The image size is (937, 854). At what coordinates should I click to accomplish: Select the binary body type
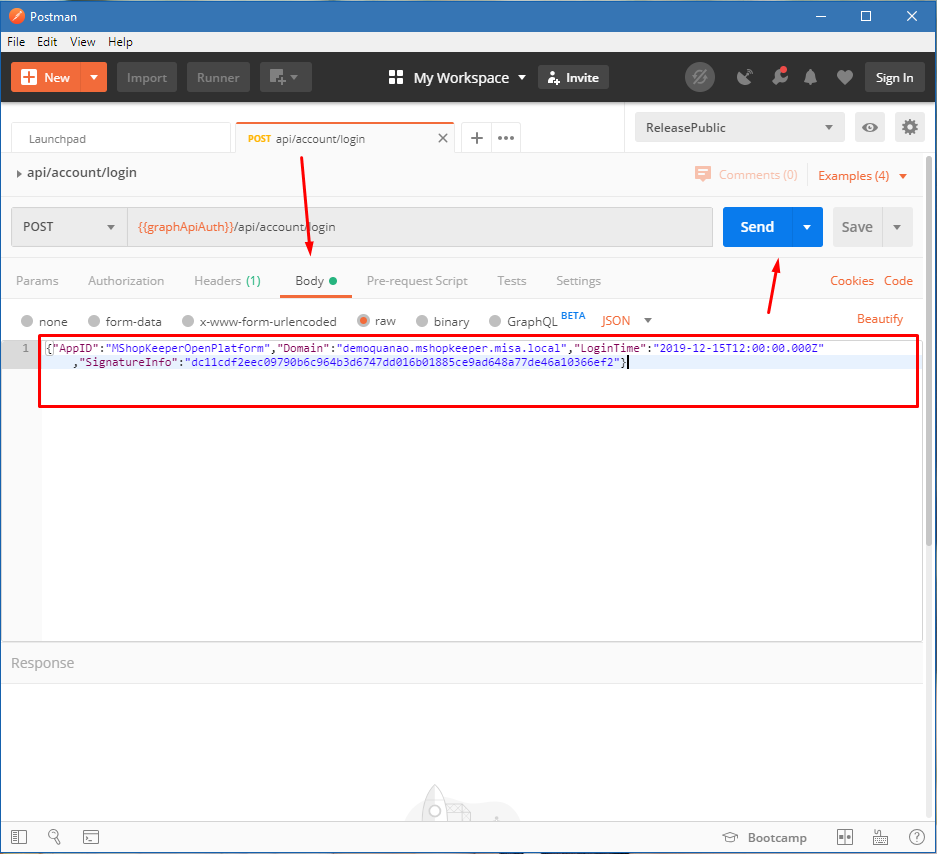tap(422, 321)
